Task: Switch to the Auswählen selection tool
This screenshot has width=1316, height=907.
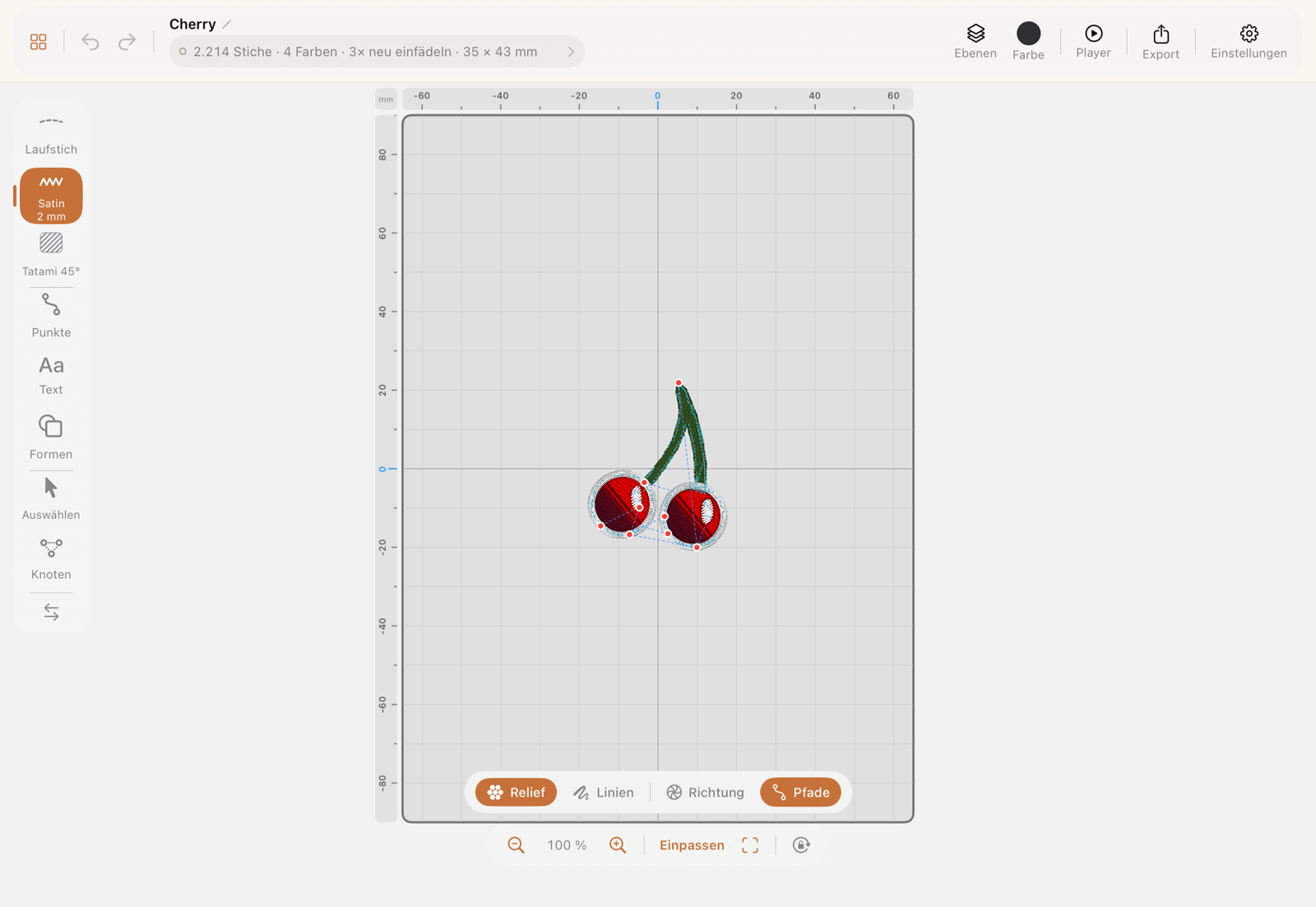Action: click(51, 499)
